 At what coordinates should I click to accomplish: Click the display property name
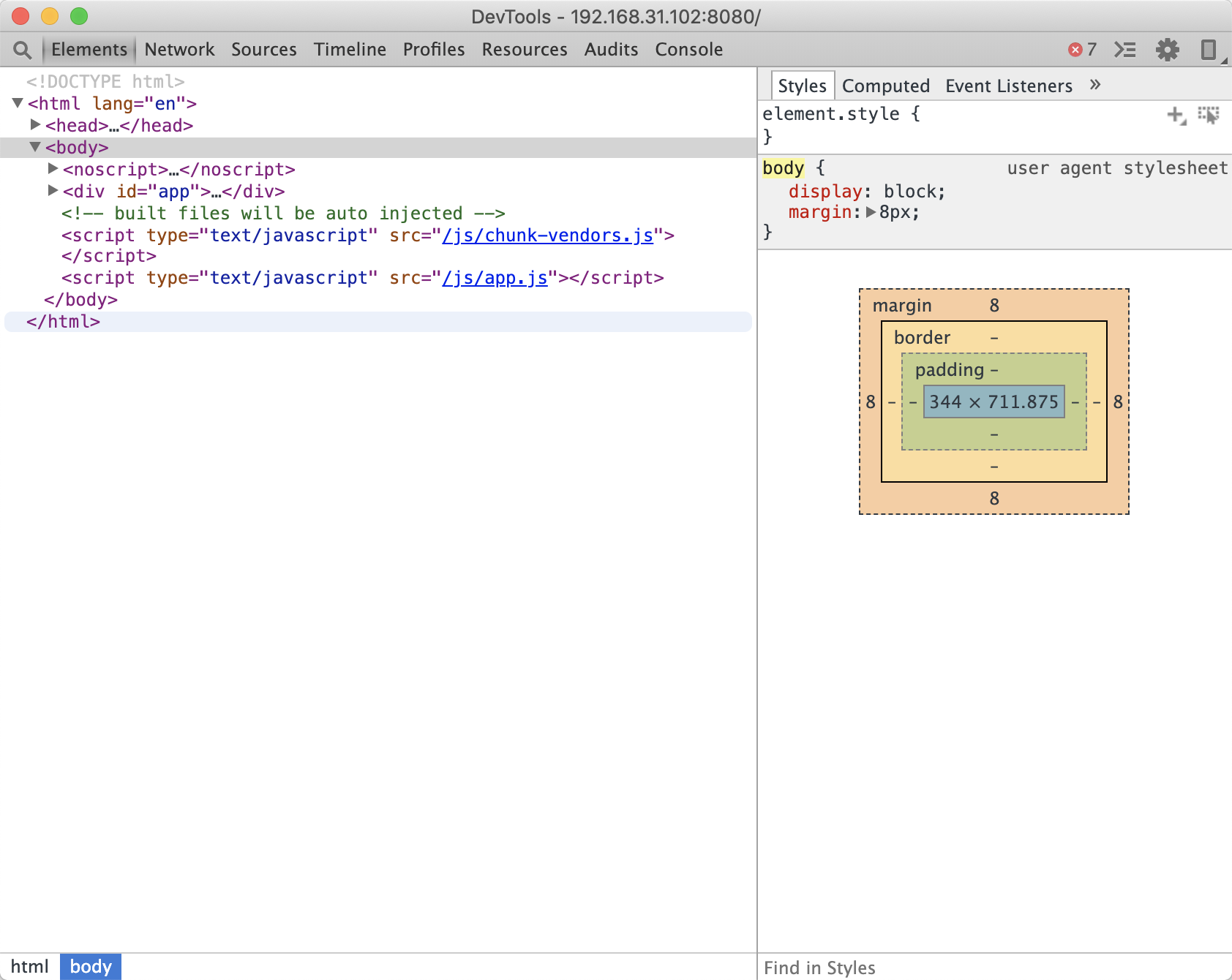coord(825,192)
